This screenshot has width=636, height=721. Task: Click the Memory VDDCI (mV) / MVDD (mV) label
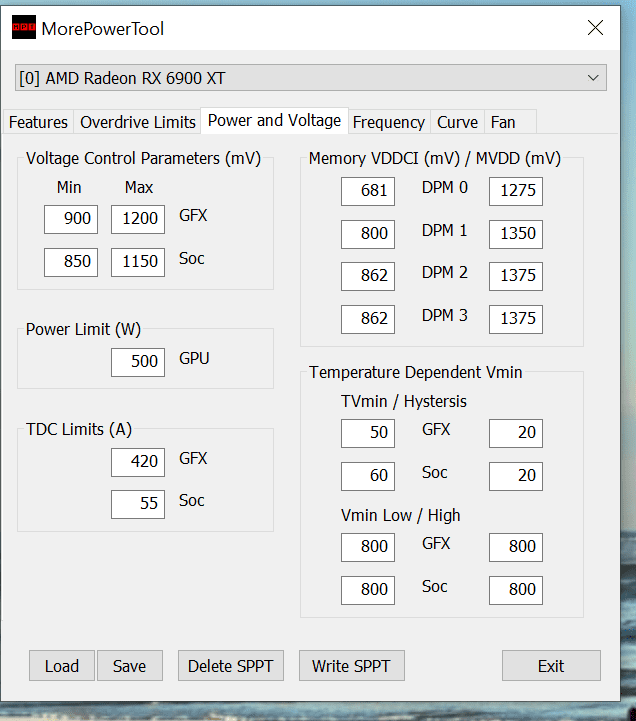(x=435, y=159)
